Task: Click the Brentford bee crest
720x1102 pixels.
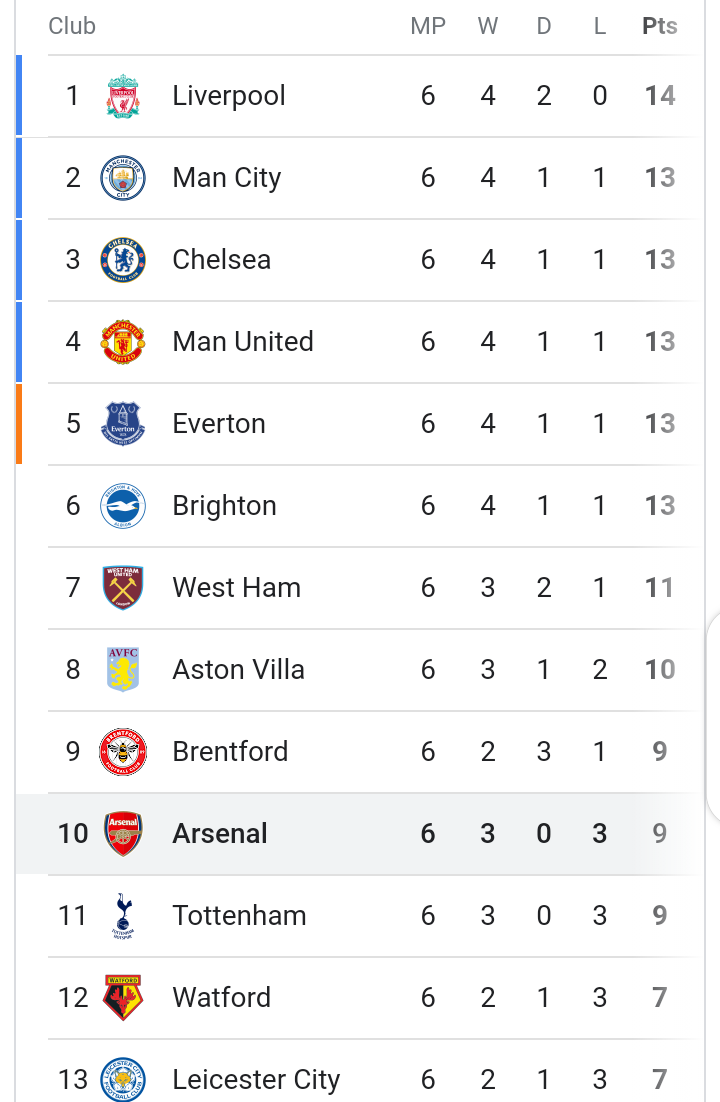Action: (x=123, y=752)
